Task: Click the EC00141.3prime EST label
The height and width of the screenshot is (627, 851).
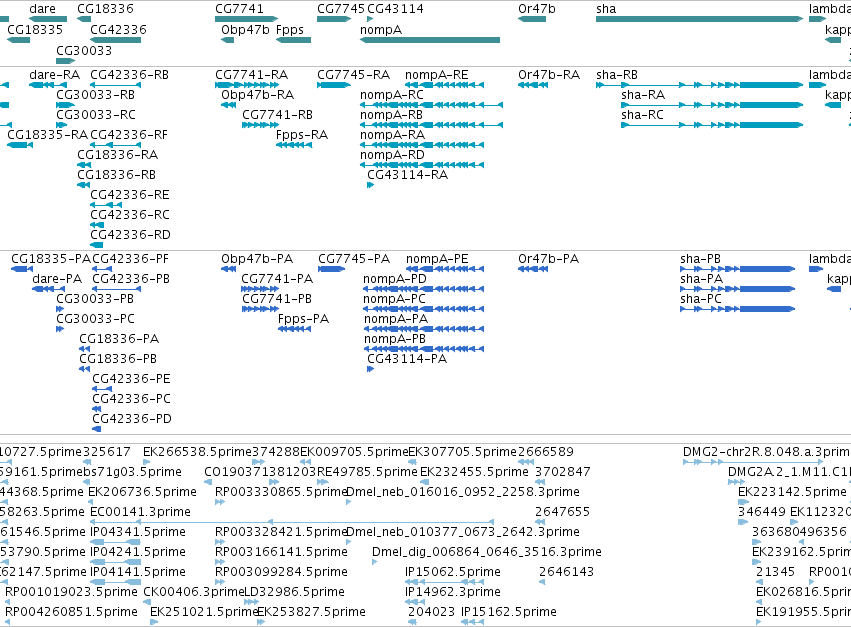Action: click(141, 511)
